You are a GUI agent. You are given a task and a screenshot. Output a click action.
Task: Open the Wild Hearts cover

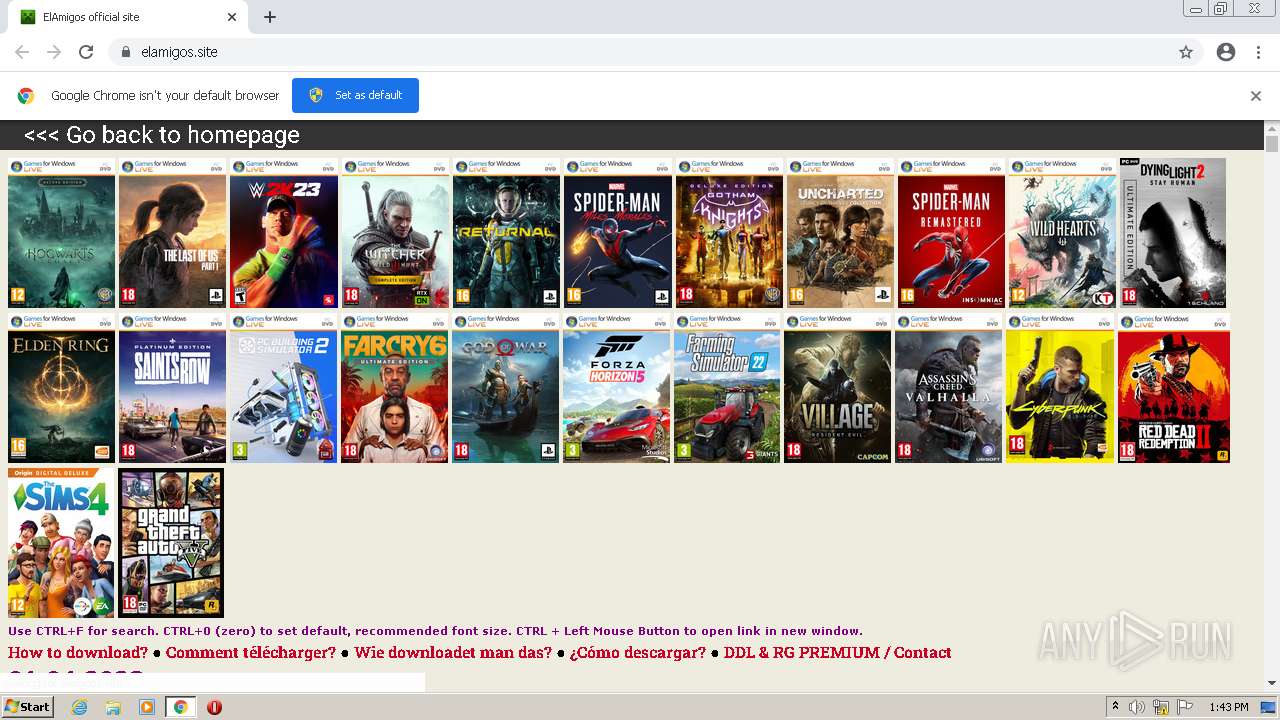(x=1062, y=233)
